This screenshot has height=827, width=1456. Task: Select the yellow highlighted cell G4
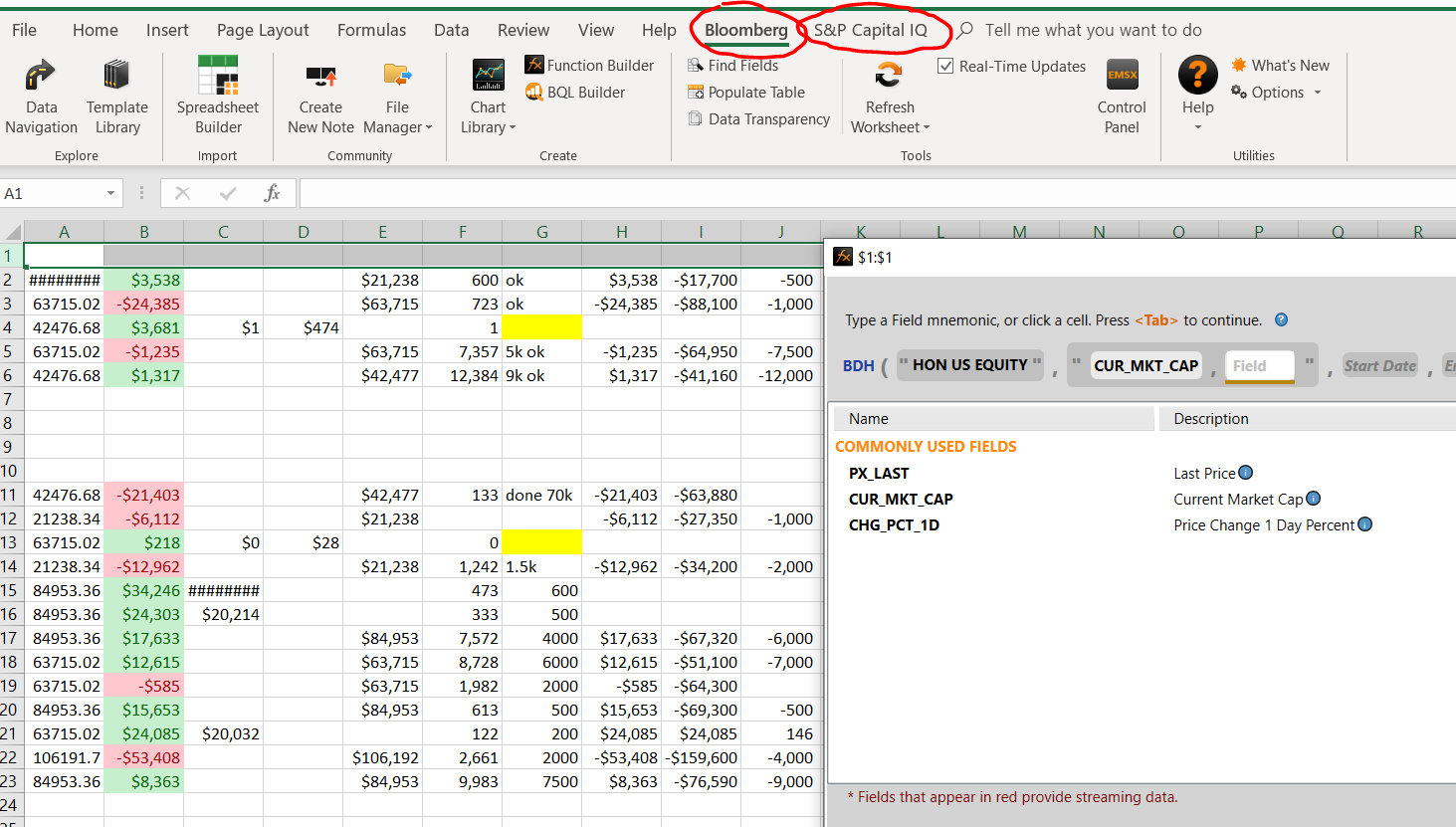point(541,327)
